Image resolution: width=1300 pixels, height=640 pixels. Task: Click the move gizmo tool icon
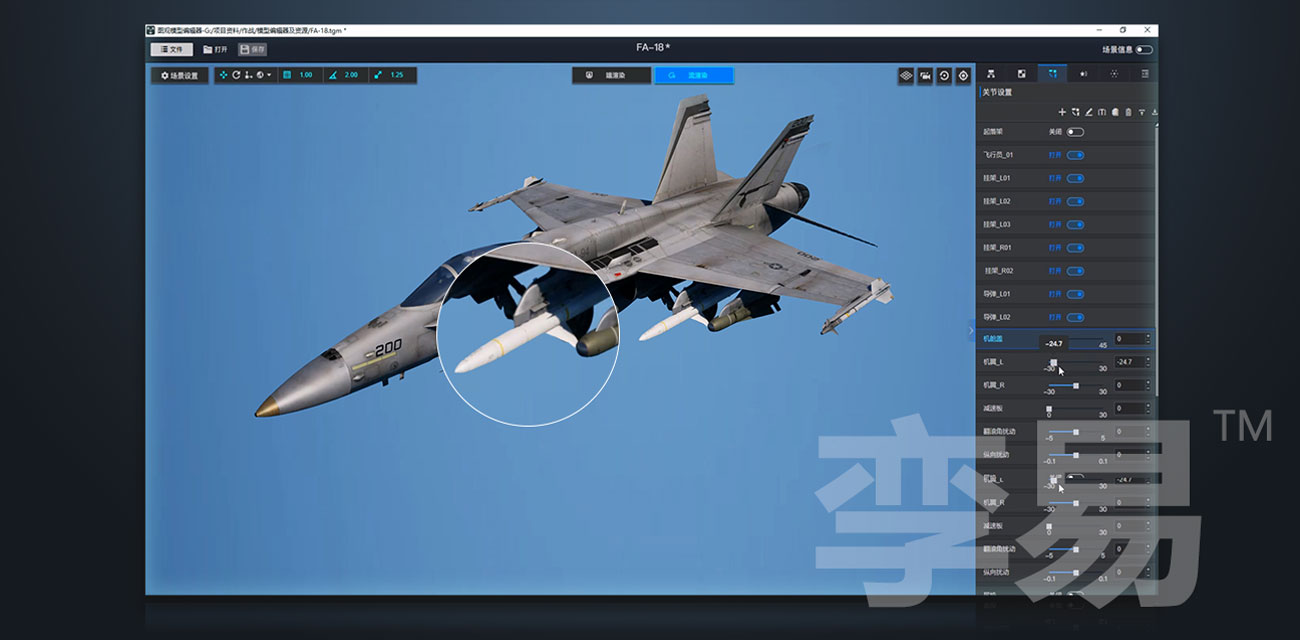(x=223, y=75)
